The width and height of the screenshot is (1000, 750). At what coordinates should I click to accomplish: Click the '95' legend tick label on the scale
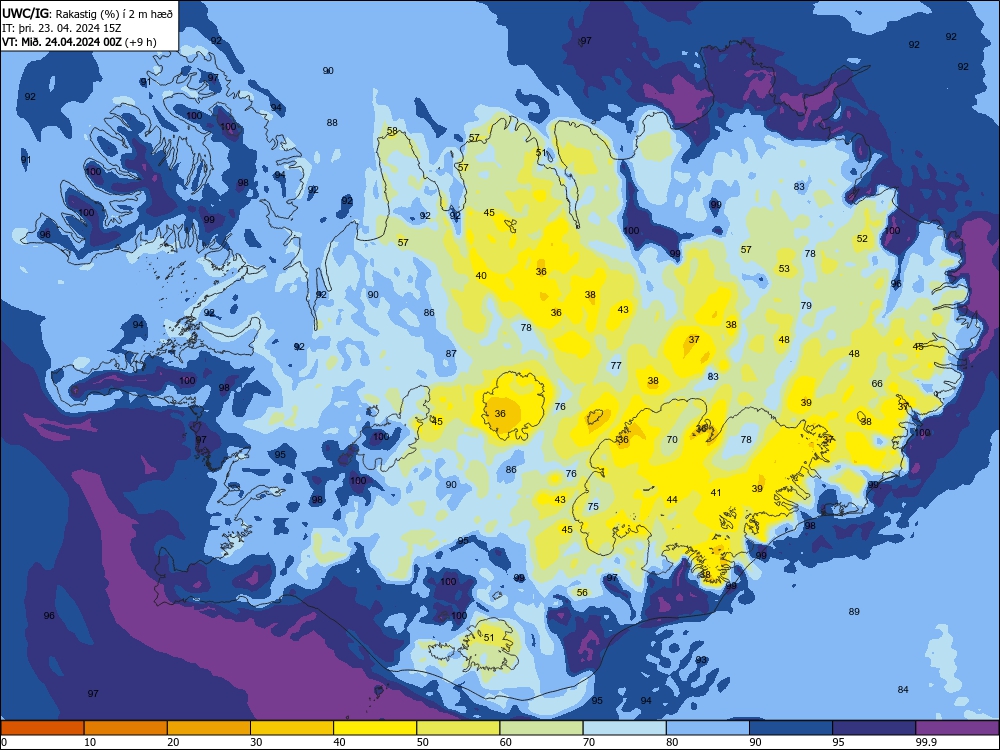point(839,742)
